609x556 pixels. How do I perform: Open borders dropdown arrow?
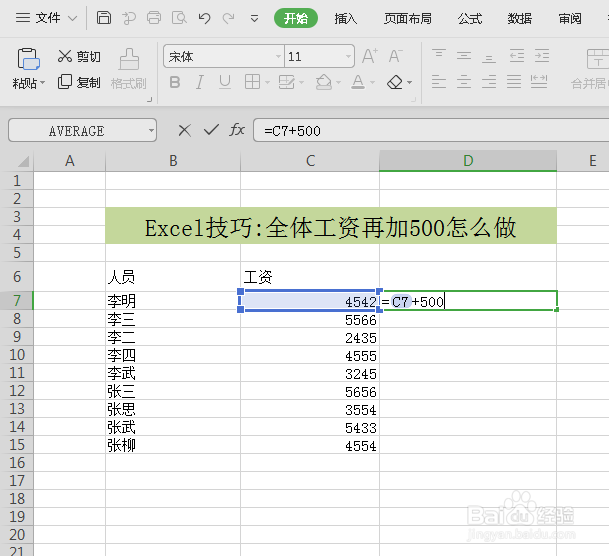[x=267, y=83]
